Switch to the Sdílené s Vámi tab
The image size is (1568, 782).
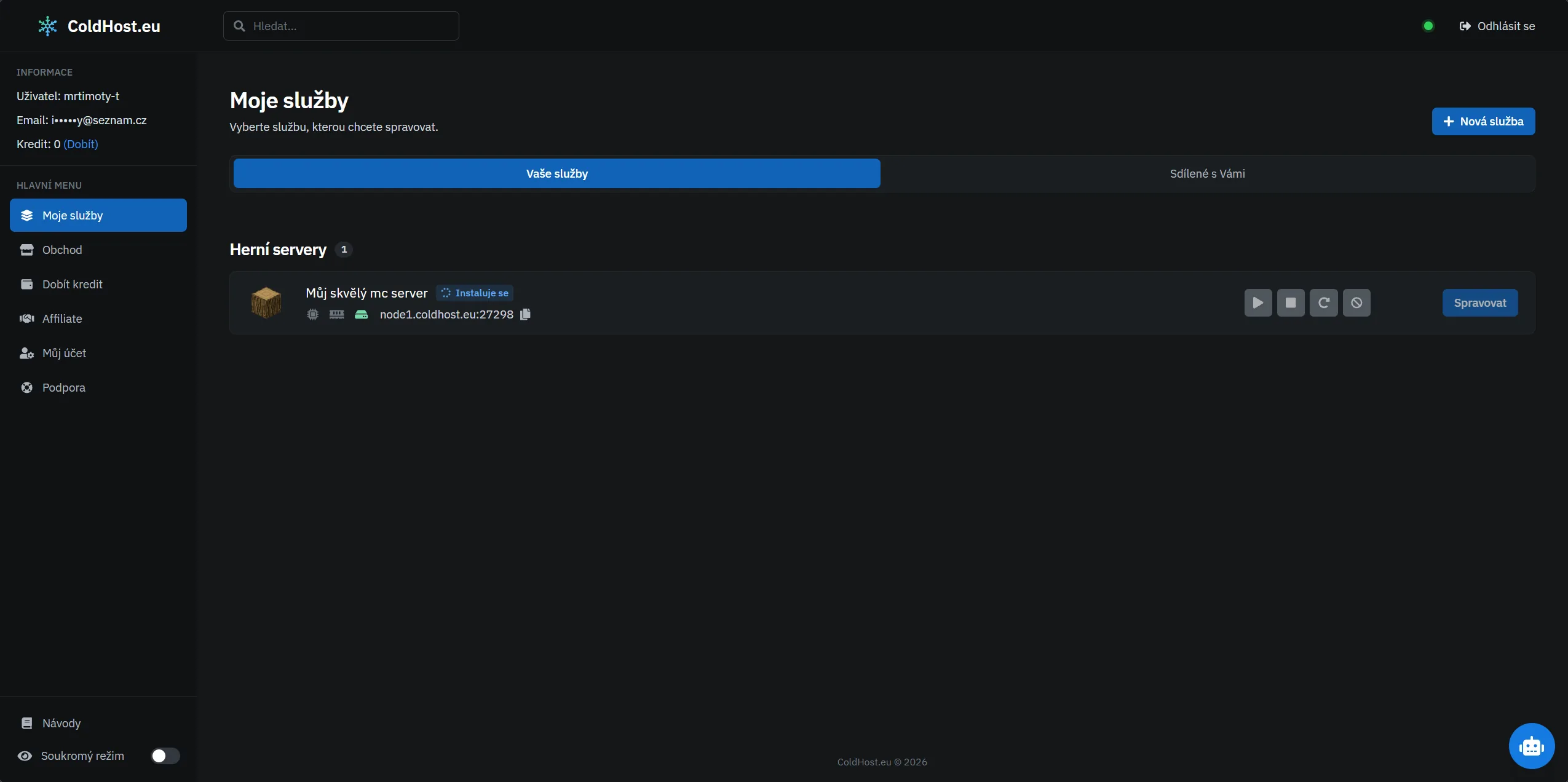click(x=1208, y=173)
